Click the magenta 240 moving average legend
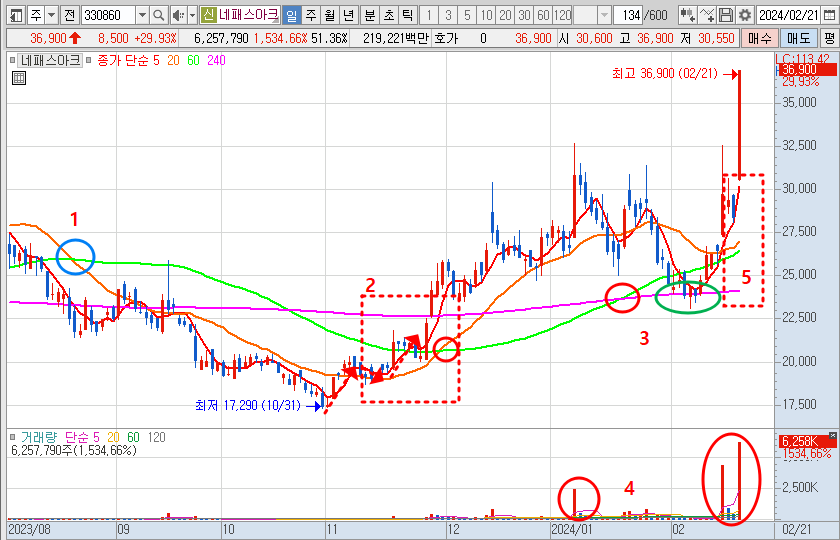This screenshot has width=840, height=540. coord(216,61)
